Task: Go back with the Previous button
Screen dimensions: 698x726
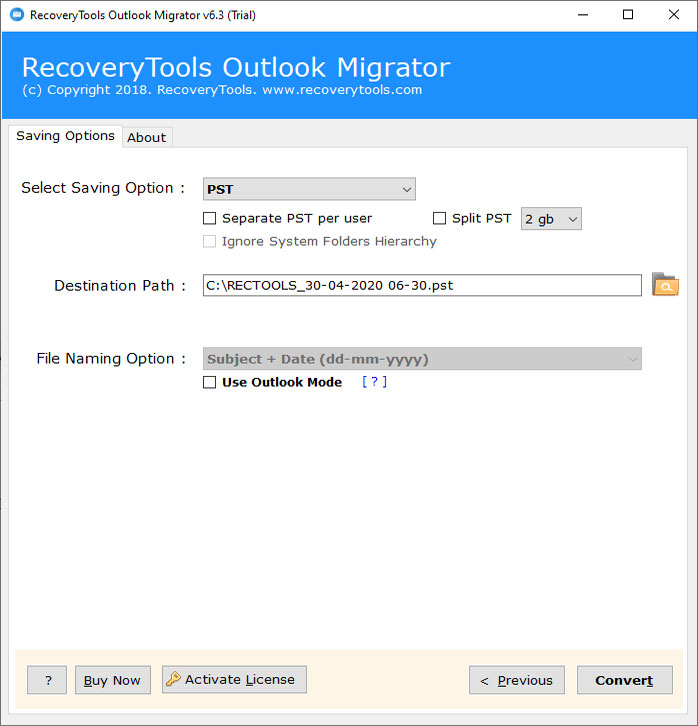Action: coord(517,680)
